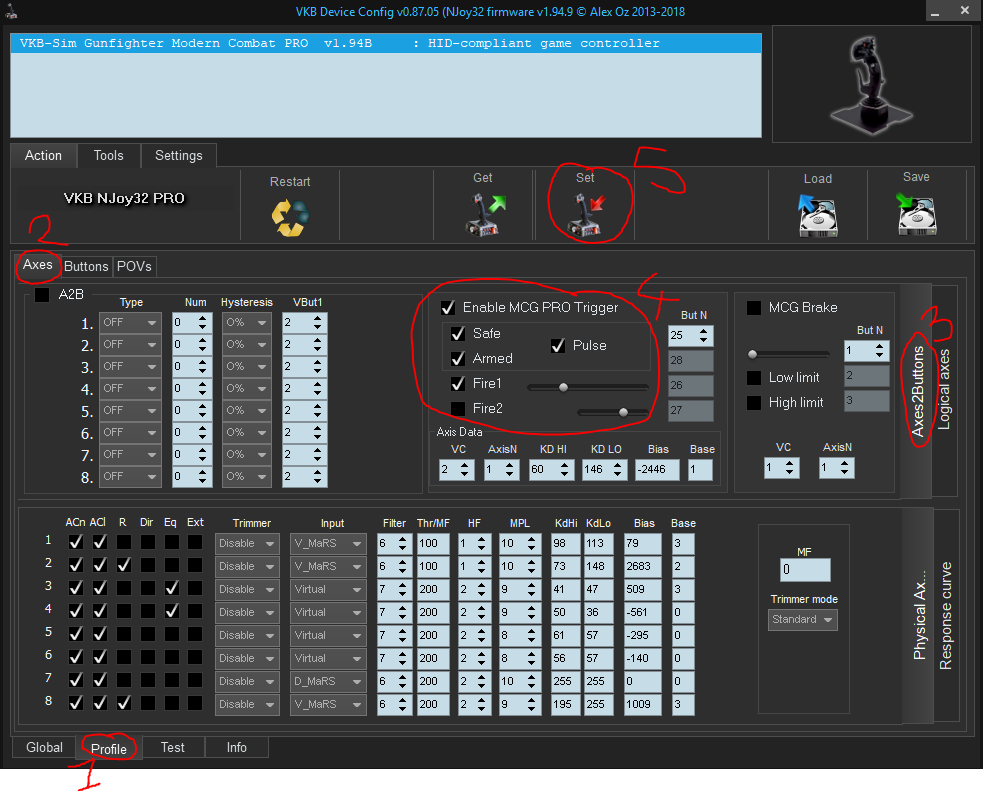
Task: Check the Low limit checkbox
Action: pyautogui.click(x=754, y=377)
